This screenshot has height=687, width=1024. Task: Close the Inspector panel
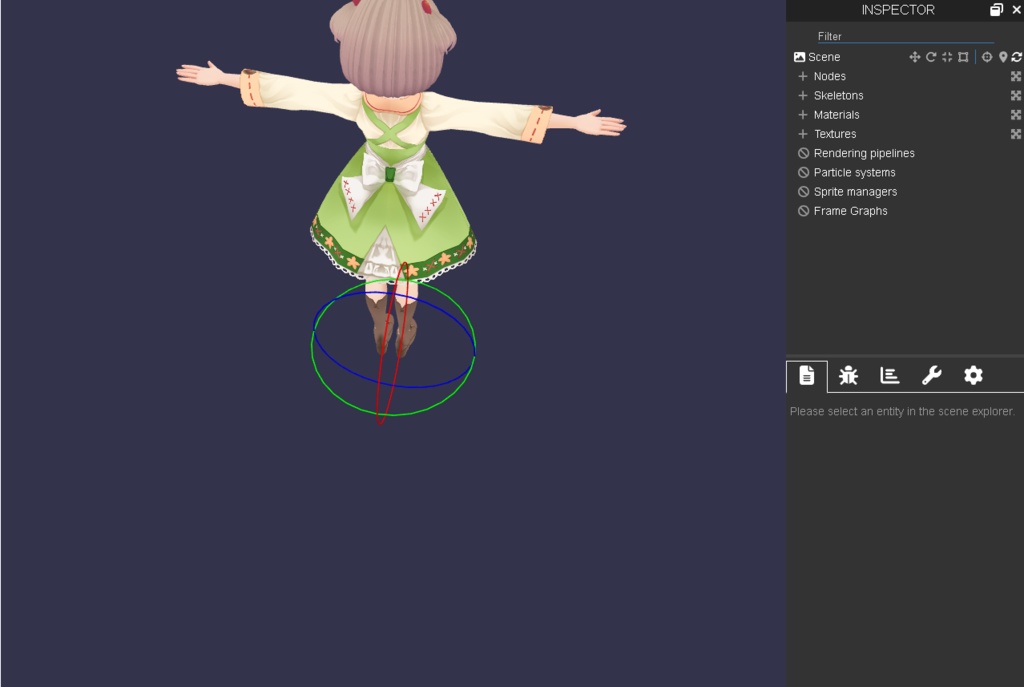point(1016,10)
